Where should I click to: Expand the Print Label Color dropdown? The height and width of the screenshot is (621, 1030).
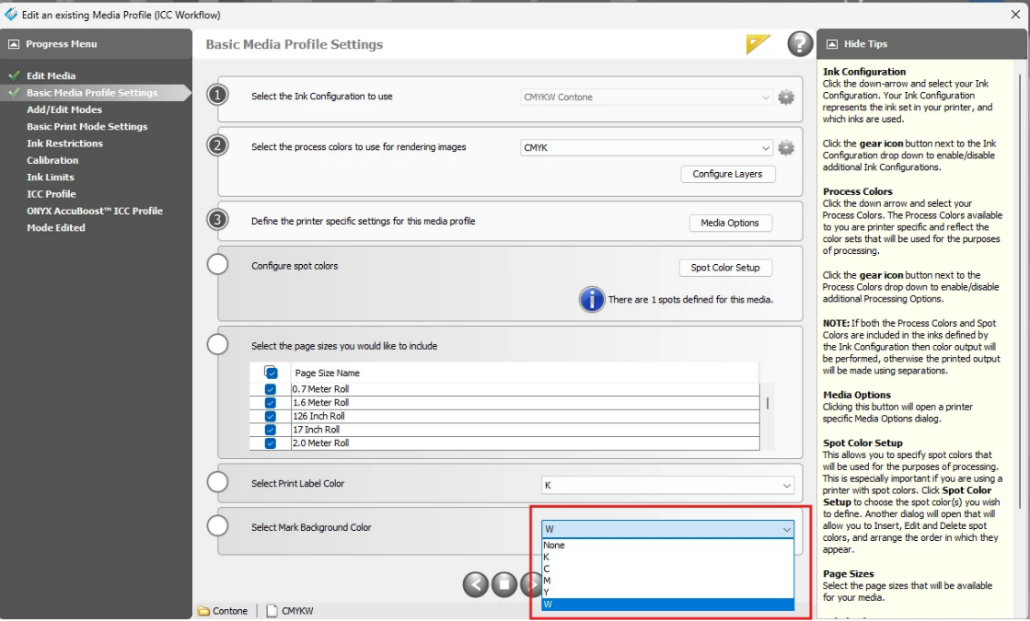667,484
